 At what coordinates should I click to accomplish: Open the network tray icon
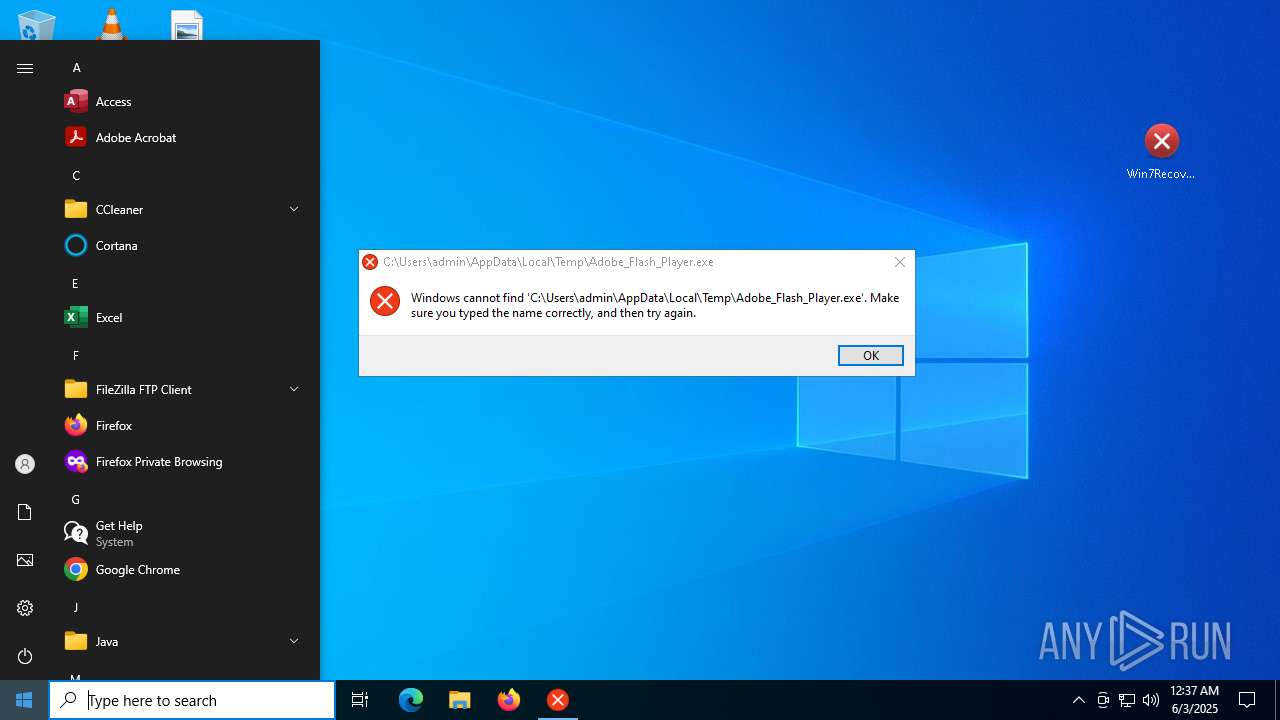point(1127,700)
